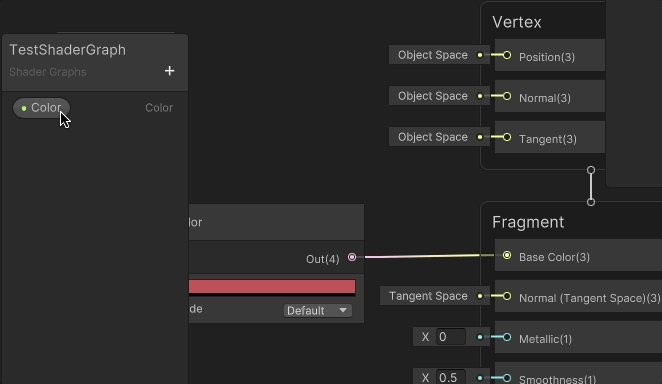Select the Vertex block header

pyautogui.click(x=517, y=22)
